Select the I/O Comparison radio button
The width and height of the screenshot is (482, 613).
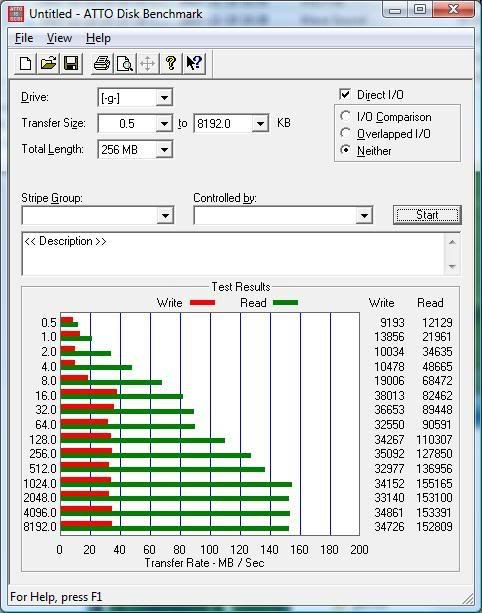coord(346,116)
